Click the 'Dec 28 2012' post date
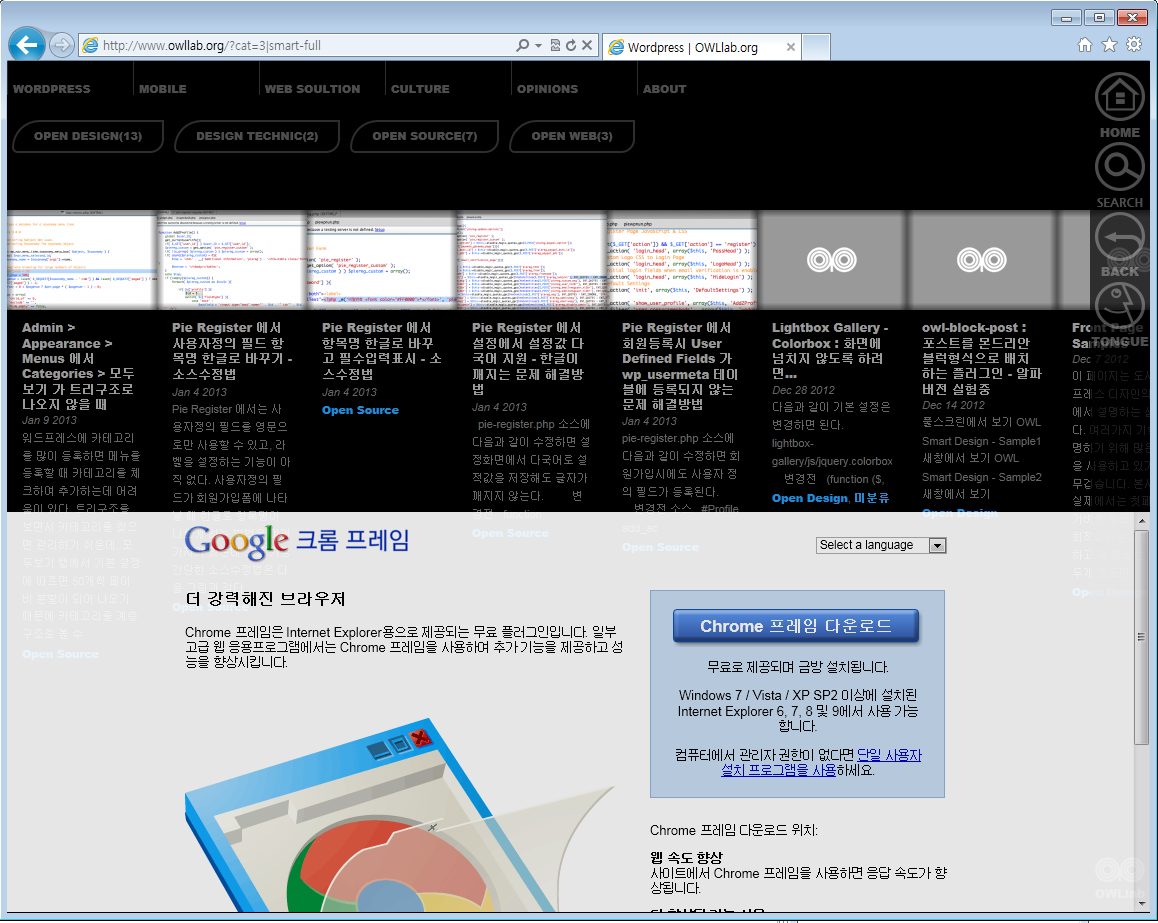 point(804,390)
